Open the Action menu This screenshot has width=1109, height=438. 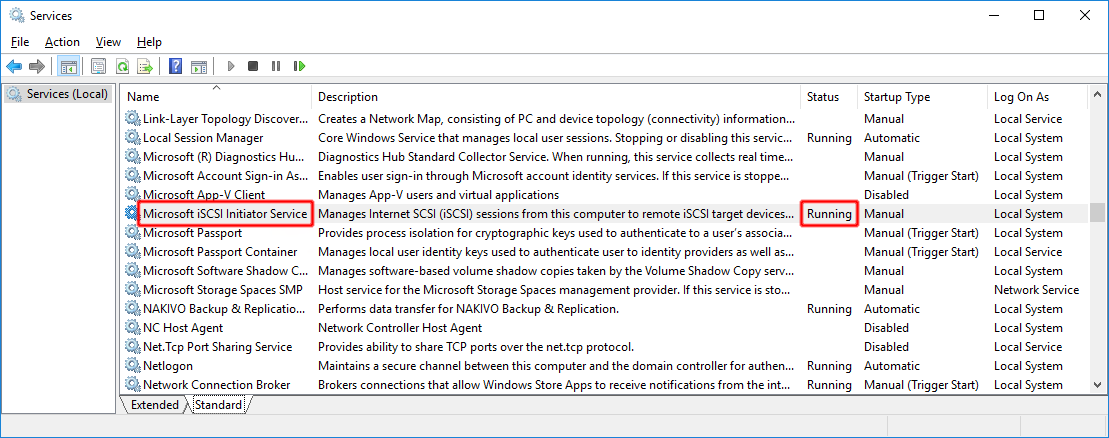[62, 42]
